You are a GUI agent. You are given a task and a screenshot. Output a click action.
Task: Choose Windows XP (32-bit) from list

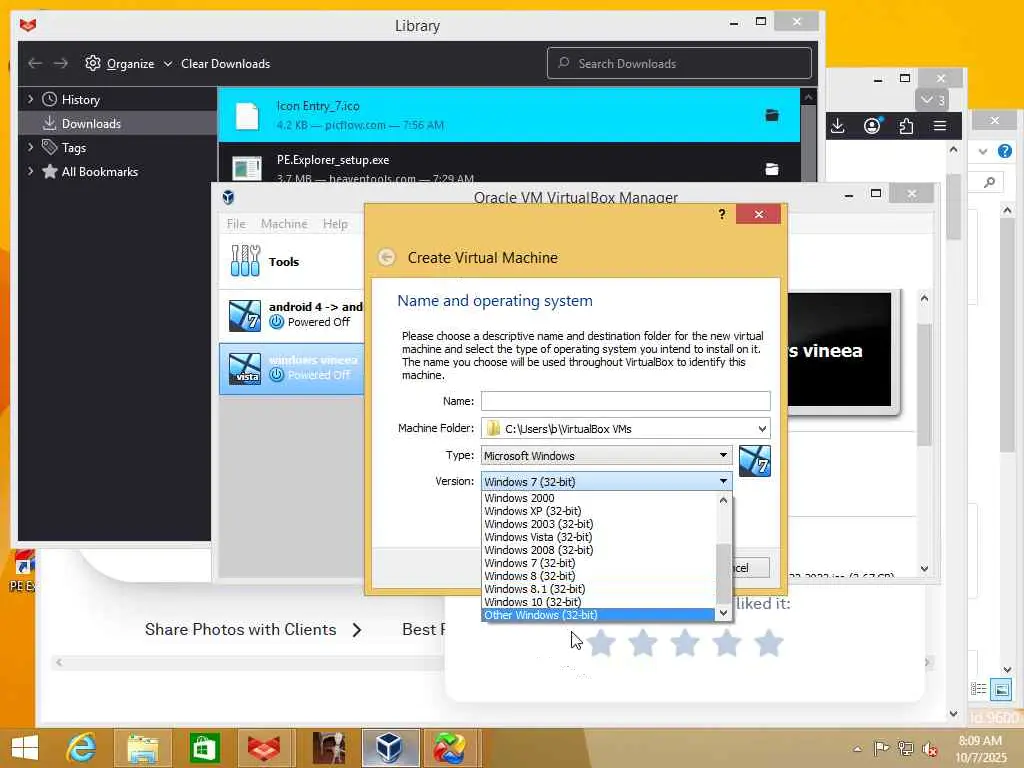click(x=598, y=511)
